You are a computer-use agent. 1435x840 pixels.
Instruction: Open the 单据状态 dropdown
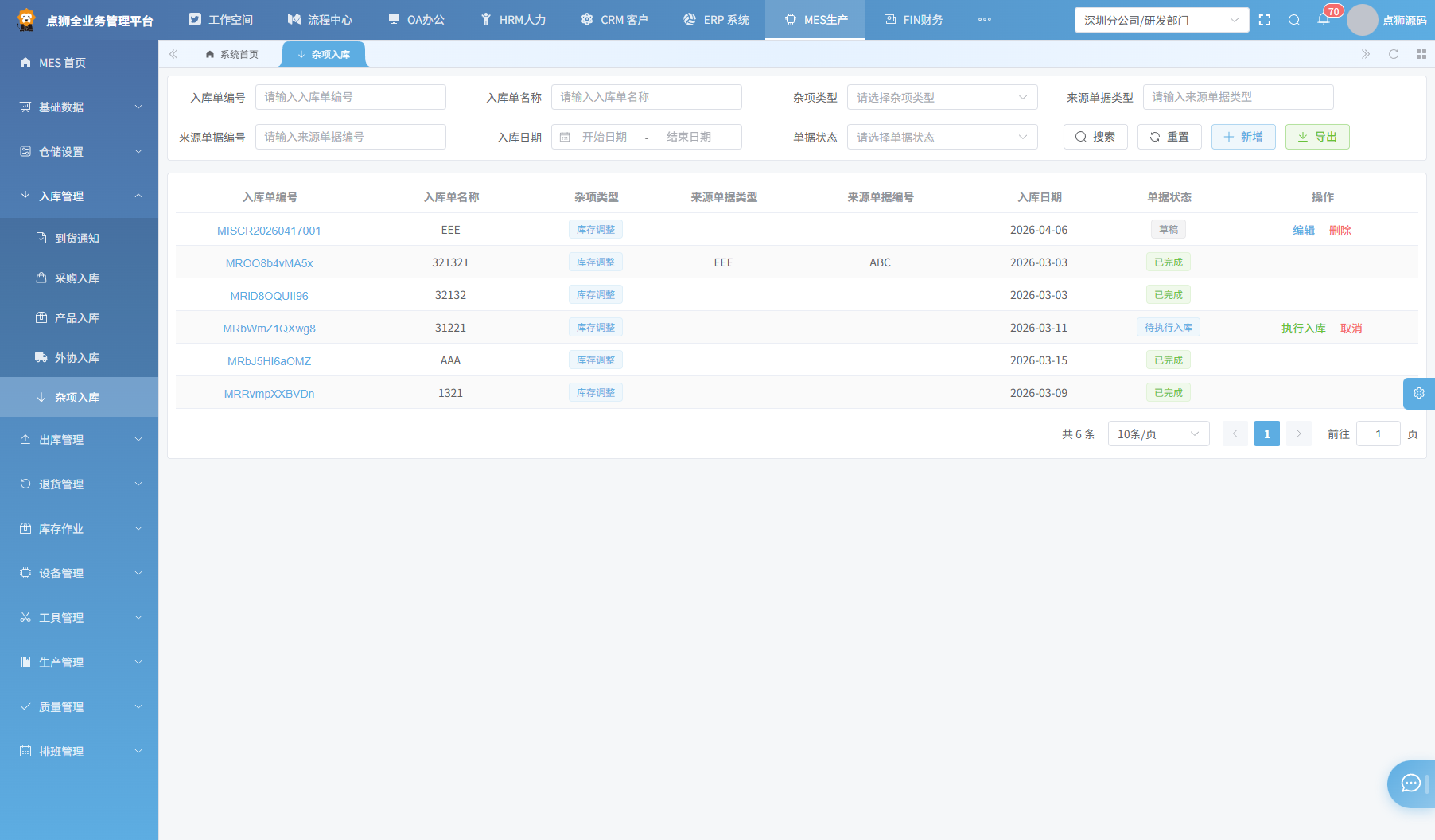942,137
